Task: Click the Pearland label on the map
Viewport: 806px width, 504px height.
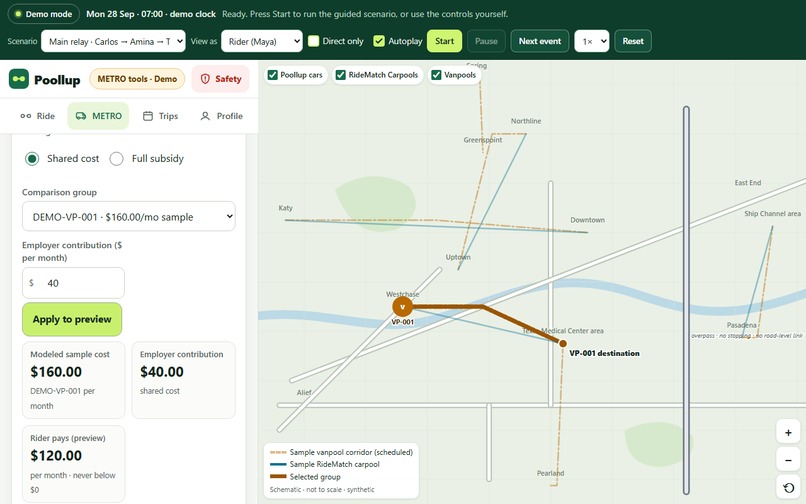Action: click(x=550, y=473)
